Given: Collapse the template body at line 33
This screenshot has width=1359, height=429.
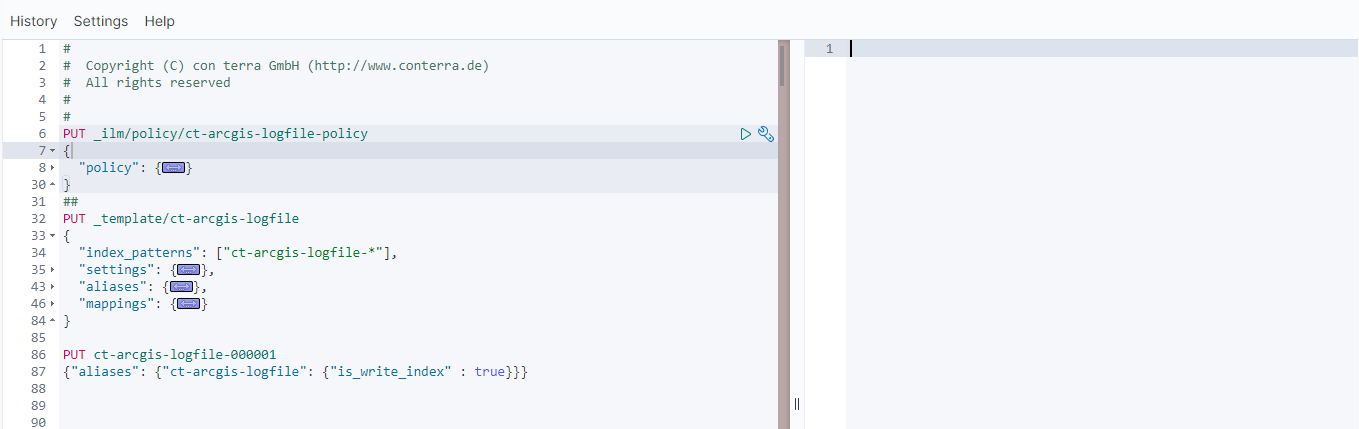Looking at the screenshot, I should pos(52,236).
